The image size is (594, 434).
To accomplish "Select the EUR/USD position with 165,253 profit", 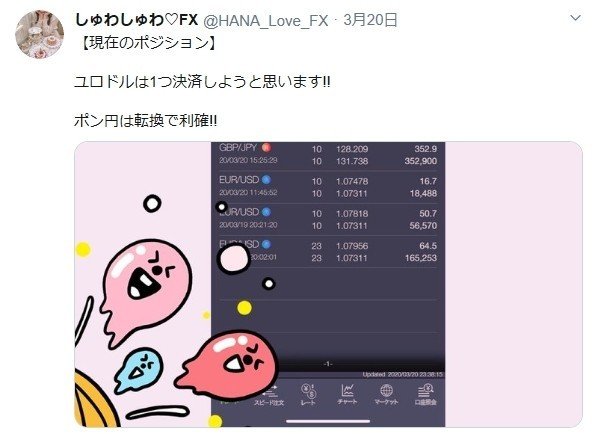I will click(x=328, y=252).
